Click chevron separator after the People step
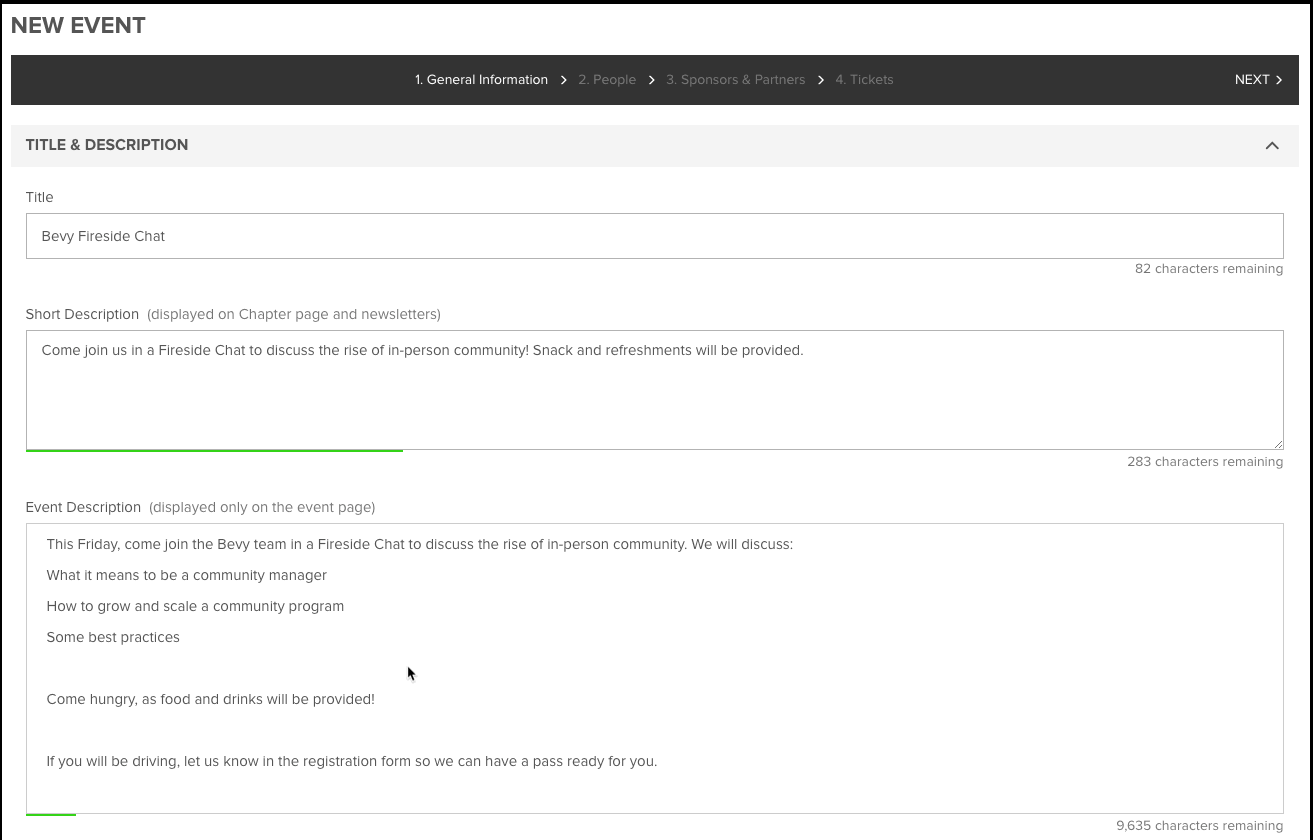Viewport: 1313px width, 840px height. pos(651,80)
